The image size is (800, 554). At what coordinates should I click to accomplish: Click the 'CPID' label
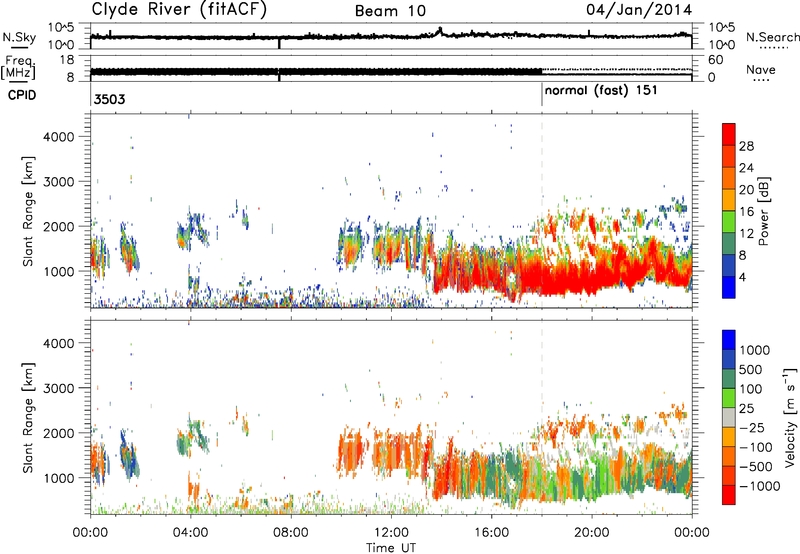[x=22, y=95]
